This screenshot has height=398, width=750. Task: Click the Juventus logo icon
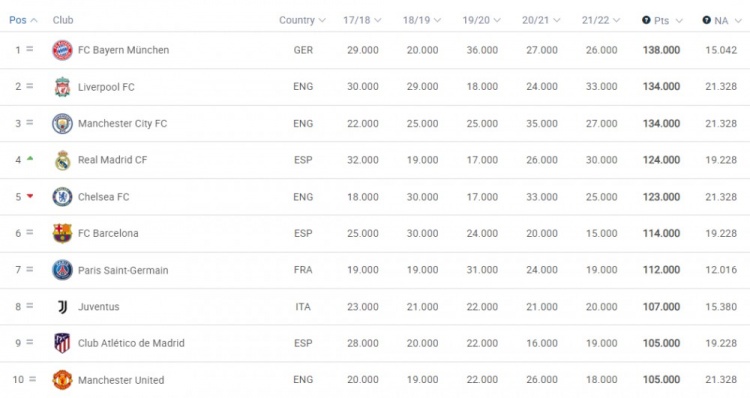coord(62,307)
